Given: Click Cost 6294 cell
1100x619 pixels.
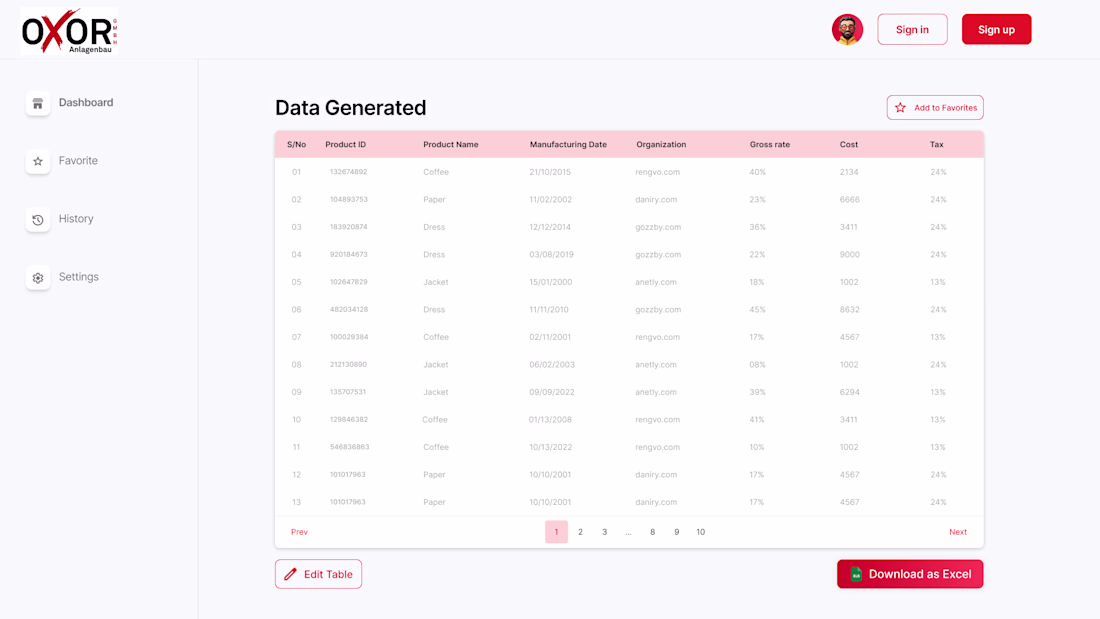Looking at the screenshot, I should (x=850, y=392).
